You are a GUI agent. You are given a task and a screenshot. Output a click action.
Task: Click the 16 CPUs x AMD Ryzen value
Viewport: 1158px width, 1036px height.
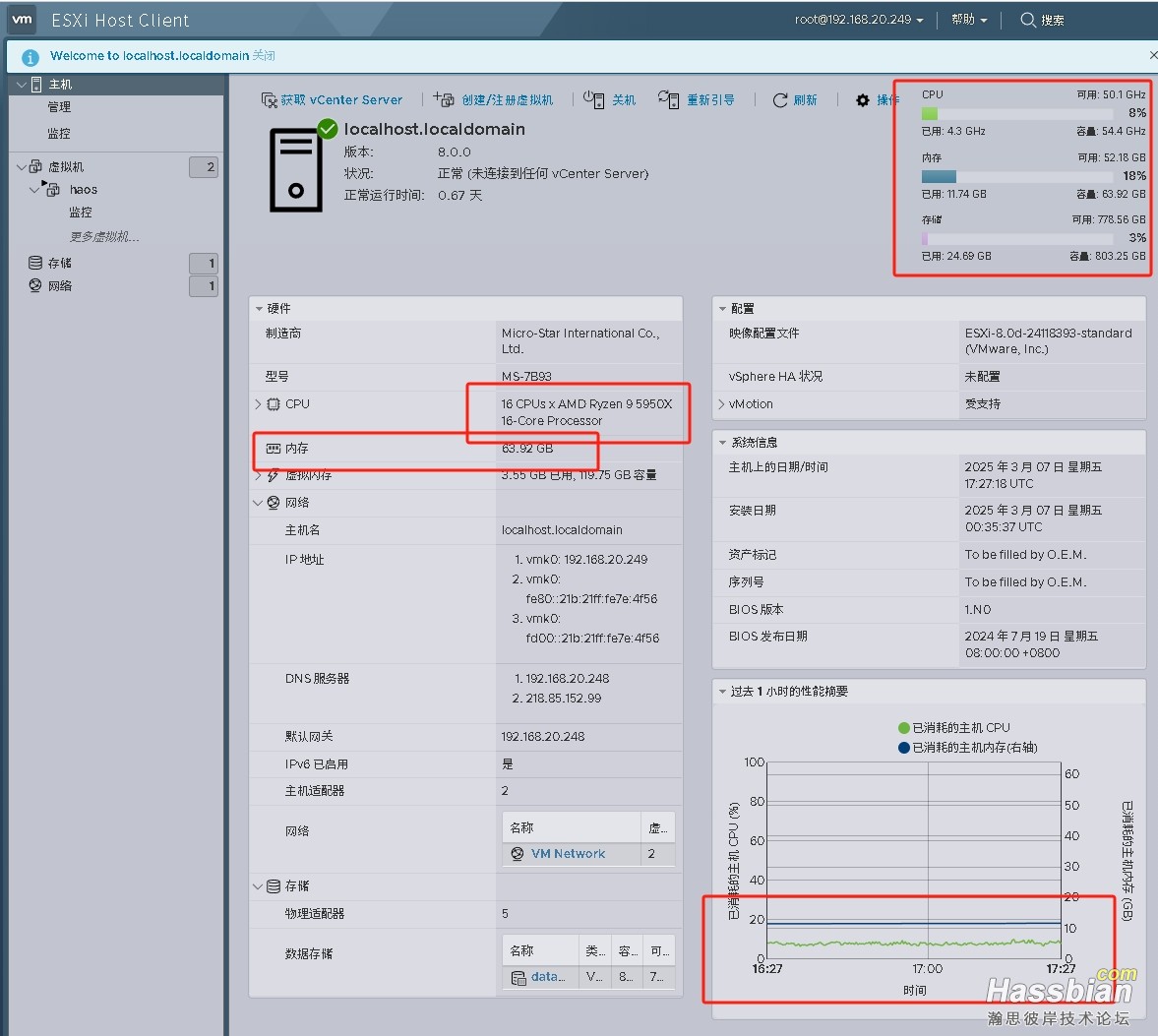click(x=587, y=413)
